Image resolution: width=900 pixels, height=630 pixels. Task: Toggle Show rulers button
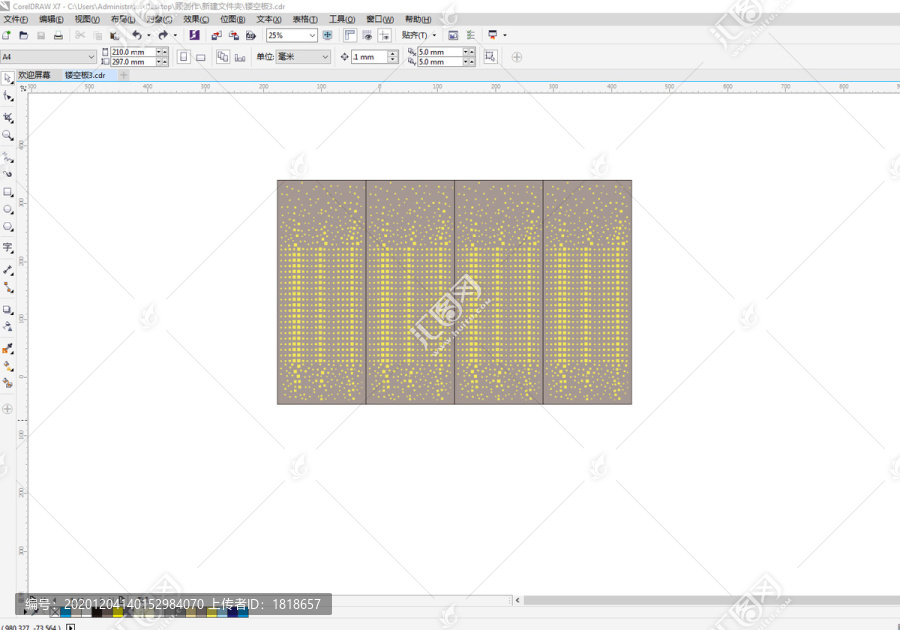coord(350,35)
